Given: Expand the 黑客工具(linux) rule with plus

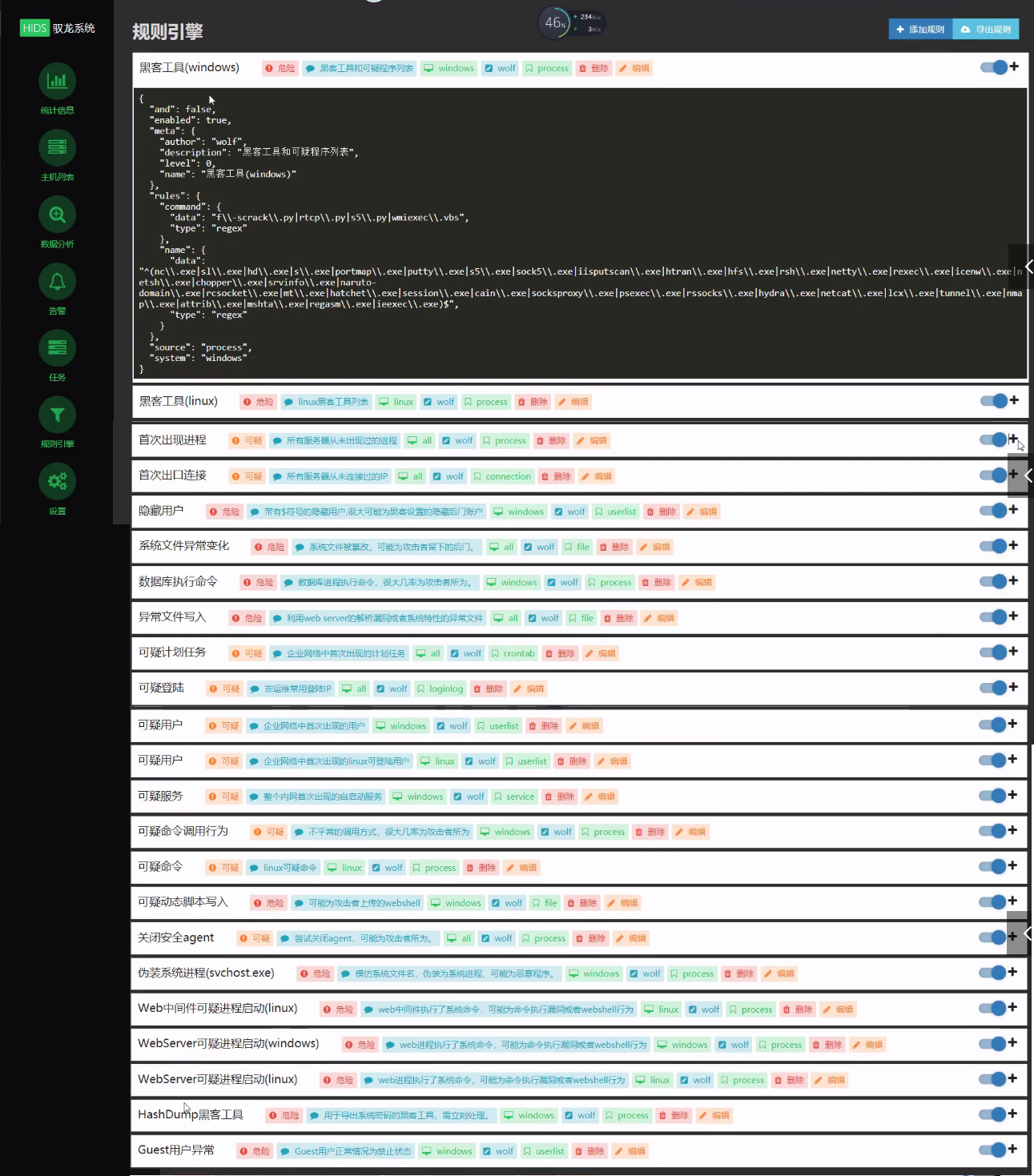Looking at the screenshot, I should pos(1014,400).
